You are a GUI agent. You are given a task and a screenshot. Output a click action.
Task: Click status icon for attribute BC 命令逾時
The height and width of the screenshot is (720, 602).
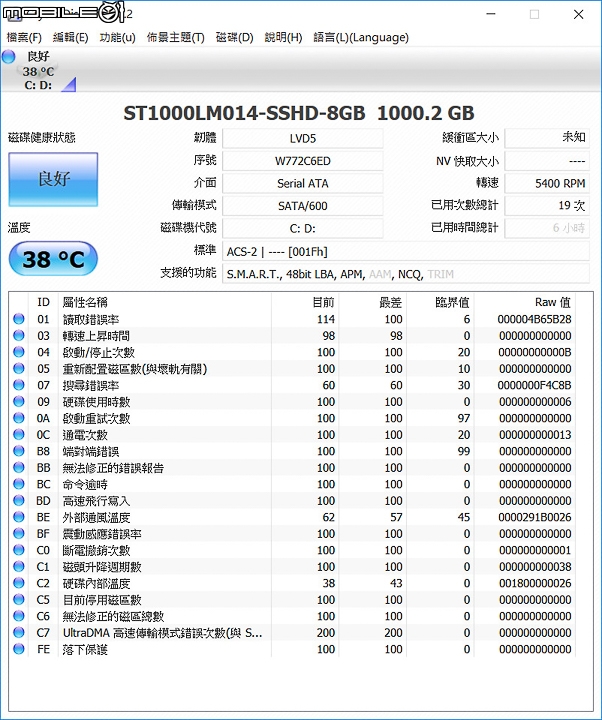pyautogui.click(x=19, y=484)
